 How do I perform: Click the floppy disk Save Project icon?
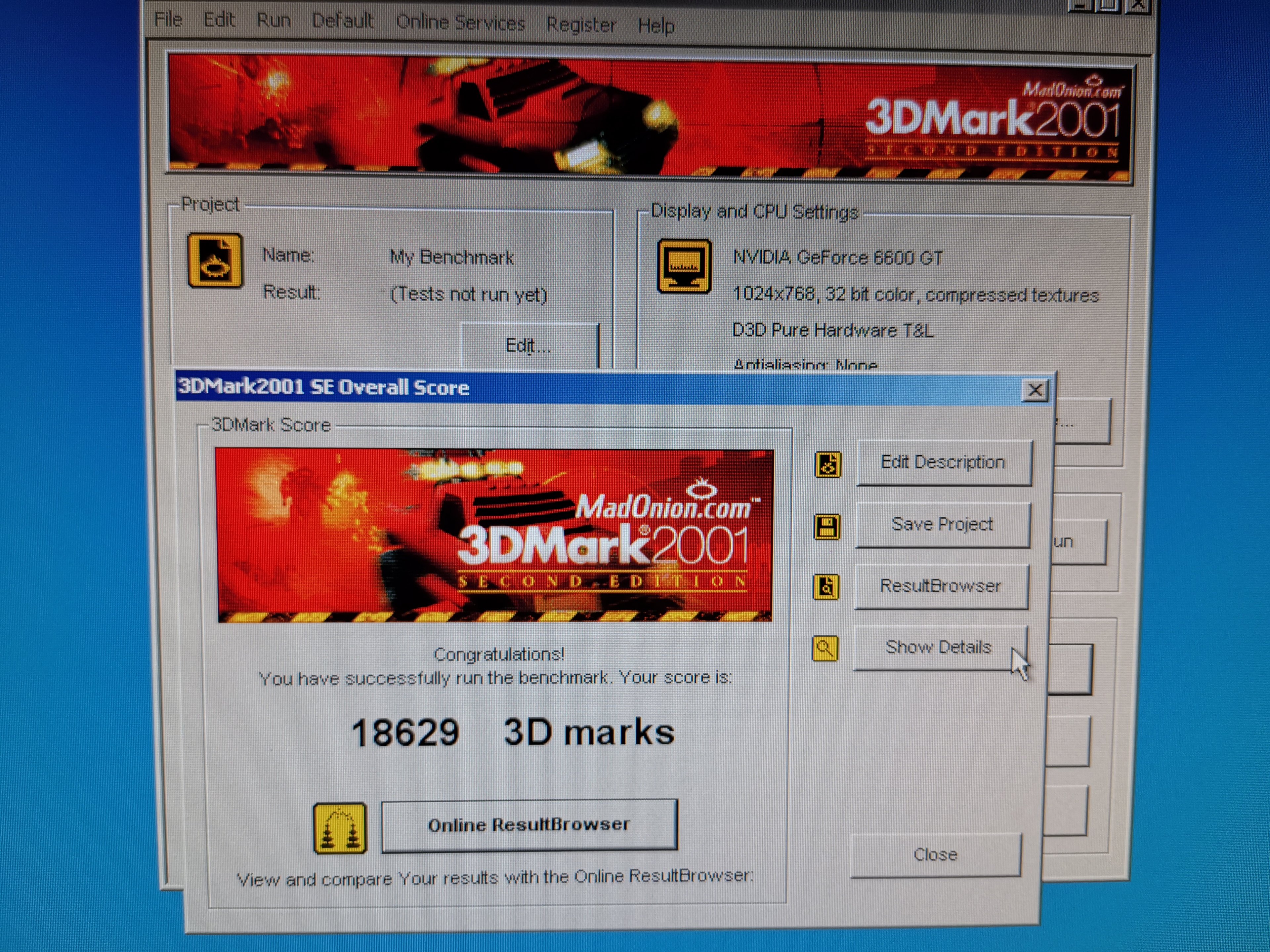tap(827, 526)
